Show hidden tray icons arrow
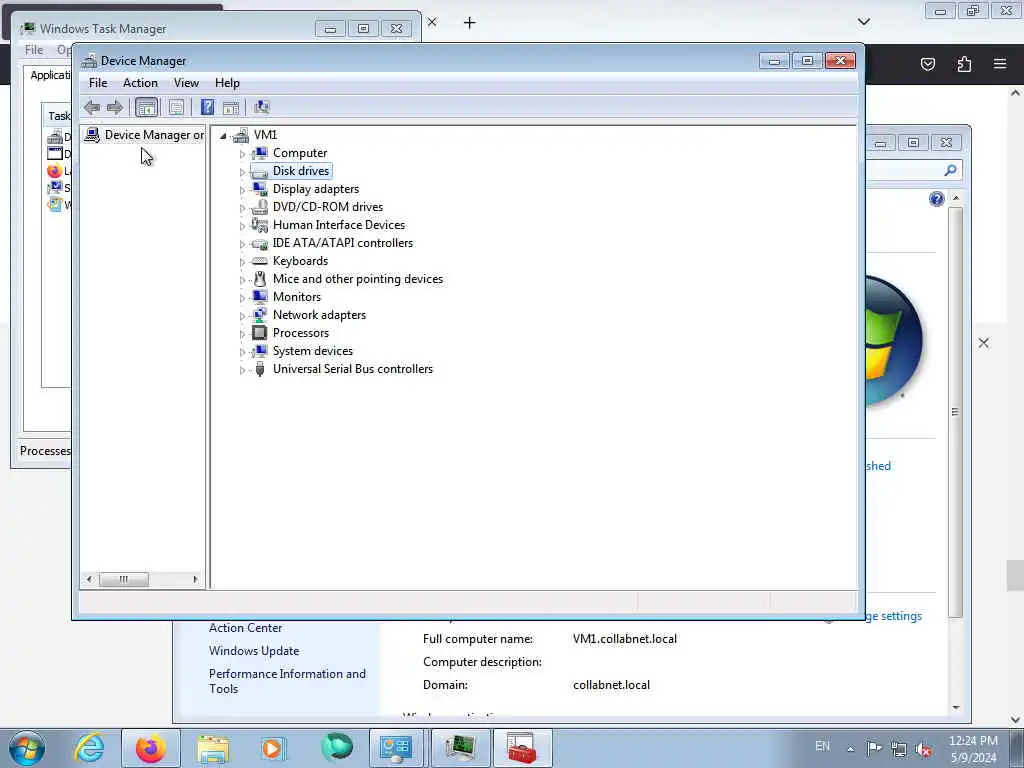Image resolution: width=1024 pixels, height=768 pixels. pos(850,749)
